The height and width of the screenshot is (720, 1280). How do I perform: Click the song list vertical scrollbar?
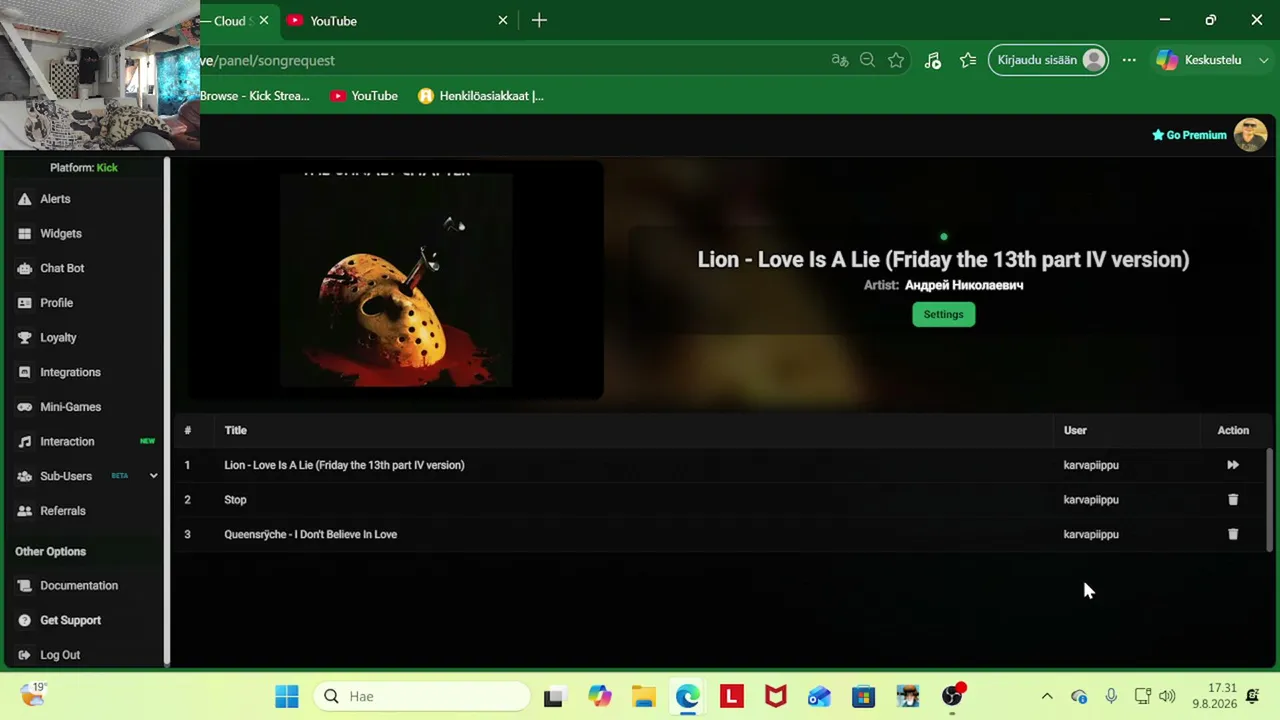(x=1270, y=500)
